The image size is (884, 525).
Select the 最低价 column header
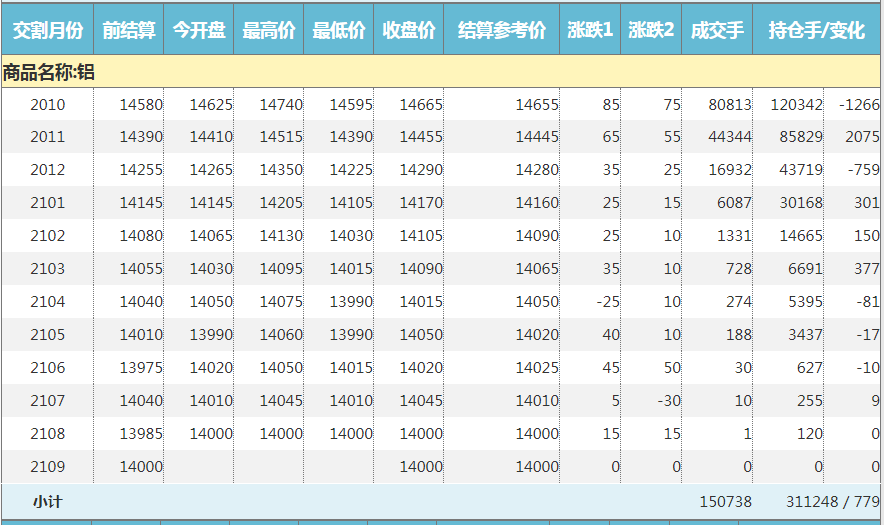[x=339, y=30]
